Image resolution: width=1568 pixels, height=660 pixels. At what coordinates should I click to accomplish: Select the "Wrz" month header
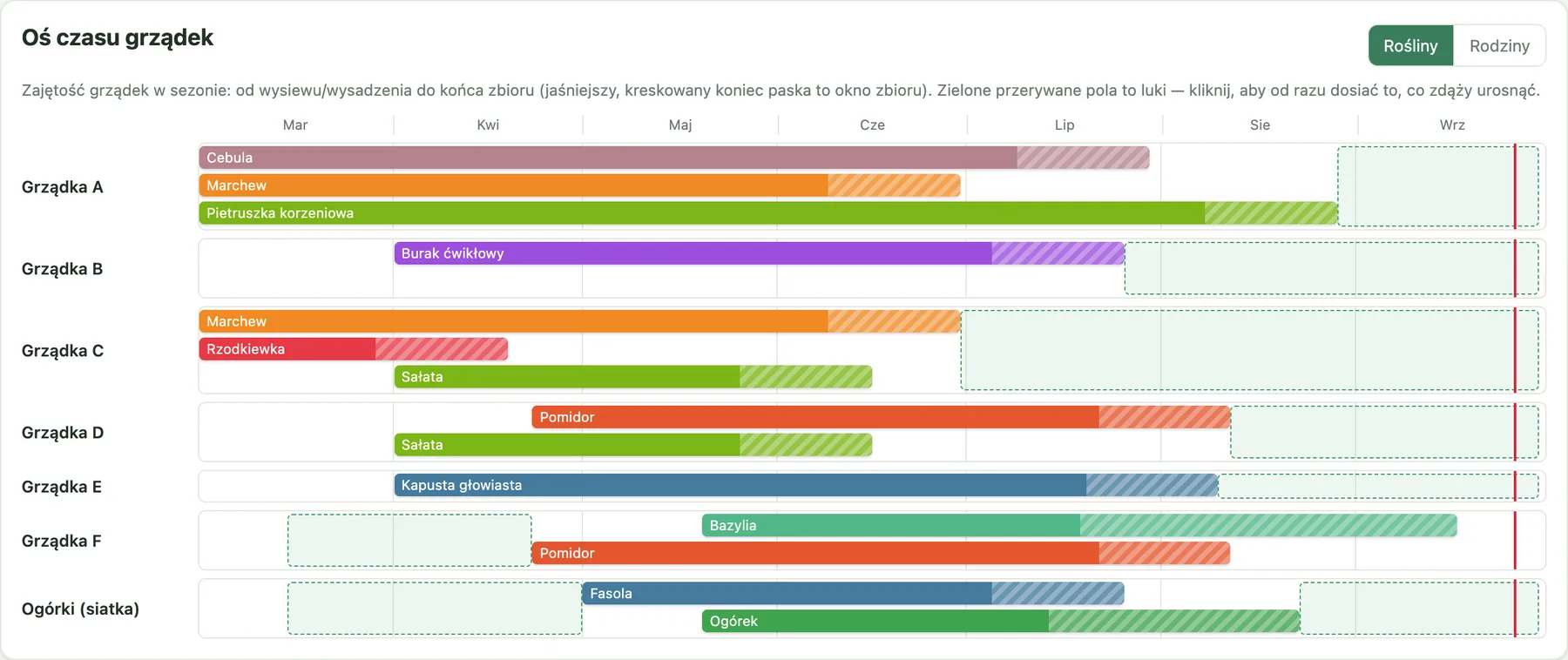pyautogui.click(x=1452, y=125)
